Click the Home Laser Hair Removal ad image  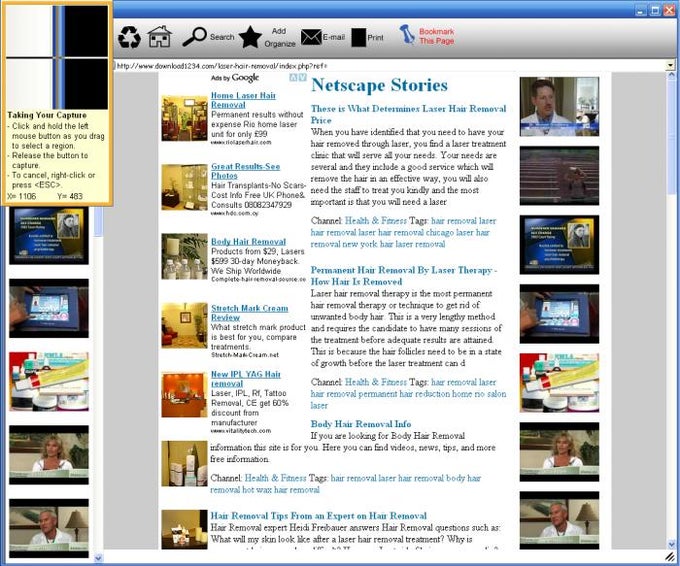[184, 118]
